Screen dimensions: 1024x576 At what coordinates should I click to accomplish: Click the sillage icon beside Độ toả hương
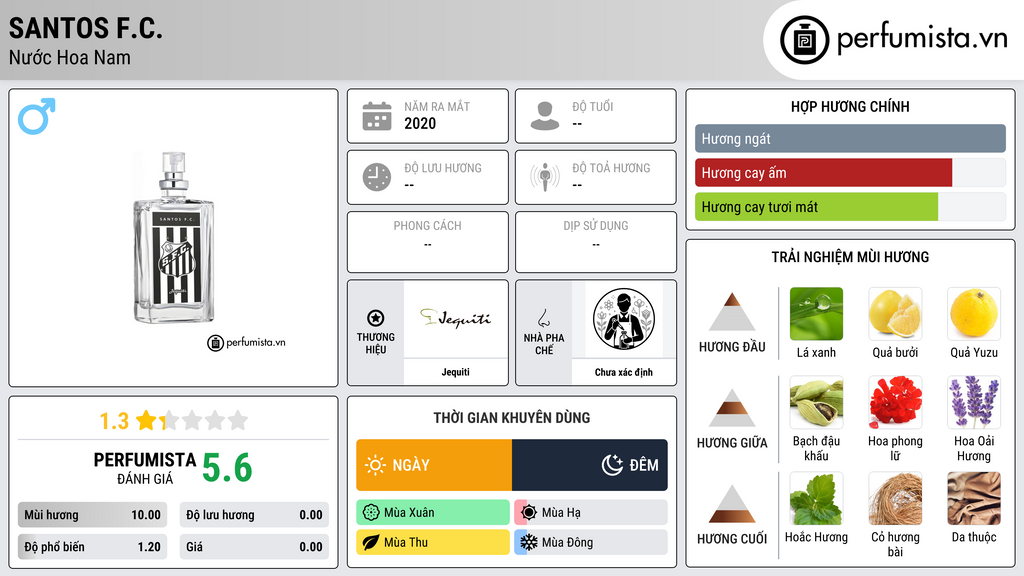545,177
